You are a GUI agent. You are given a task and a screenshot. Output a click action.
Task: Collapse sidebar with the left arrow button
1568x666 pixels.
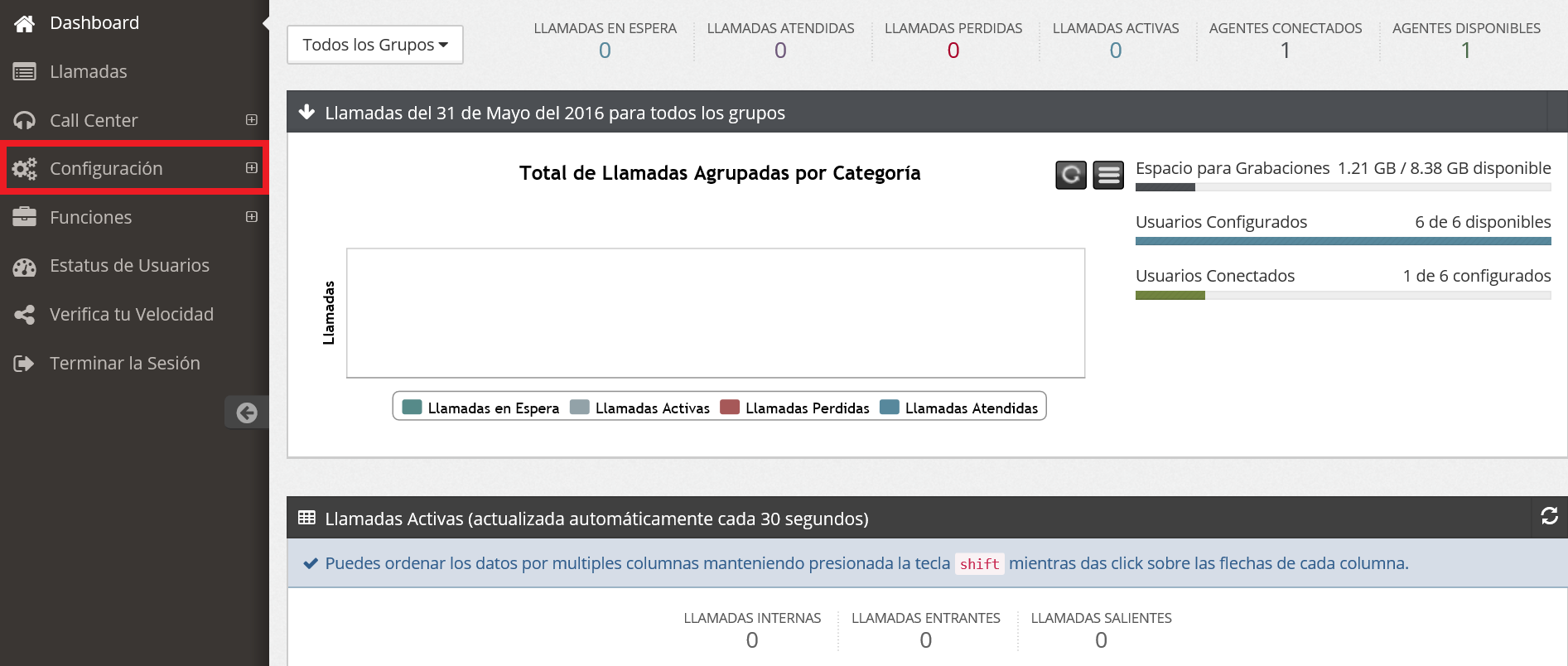click(247, 413)
